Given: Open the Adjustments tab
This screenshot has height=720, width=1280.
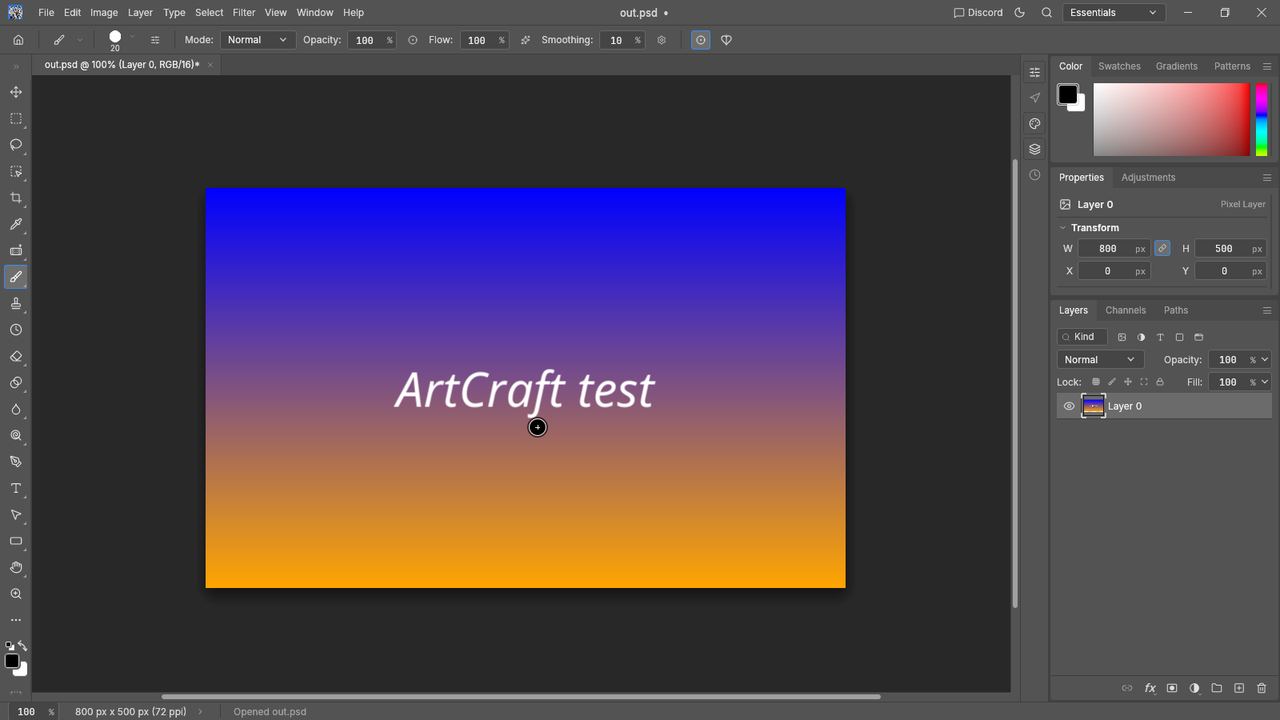Looking at the screenshot, I should tap(1148, 177).
